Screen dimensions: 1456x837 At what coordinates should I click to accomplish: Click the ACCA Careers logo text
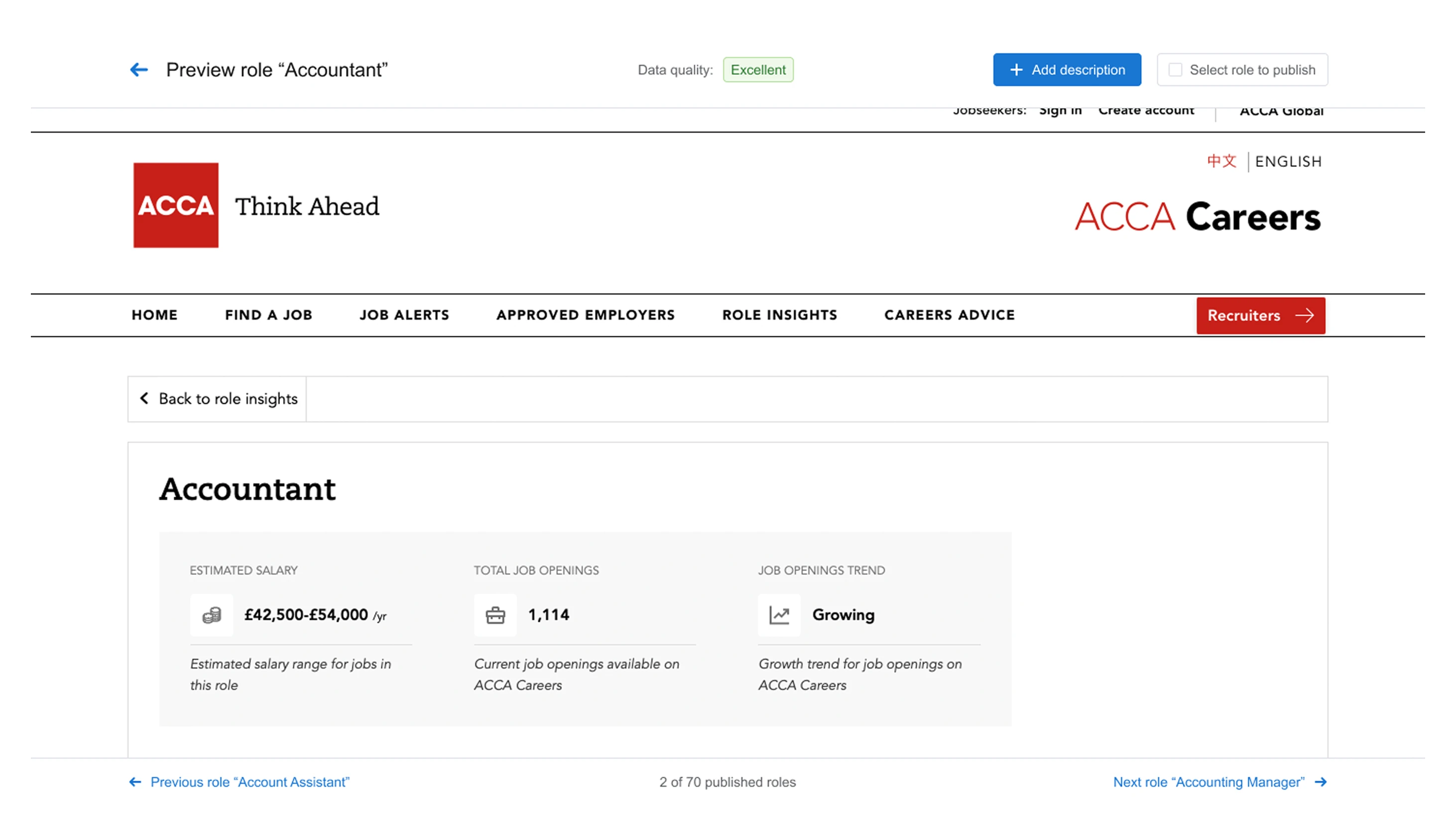pyautogui.click(x=1198, y=217)
